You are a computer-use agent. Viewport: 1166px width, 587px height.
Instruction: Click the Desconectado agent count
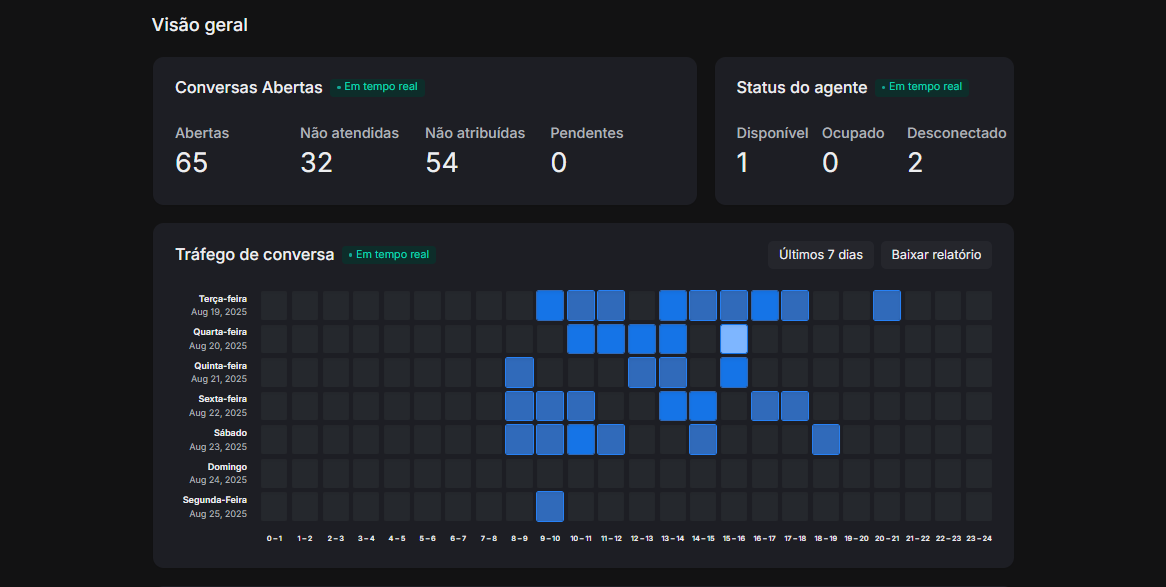click(915, 163)
